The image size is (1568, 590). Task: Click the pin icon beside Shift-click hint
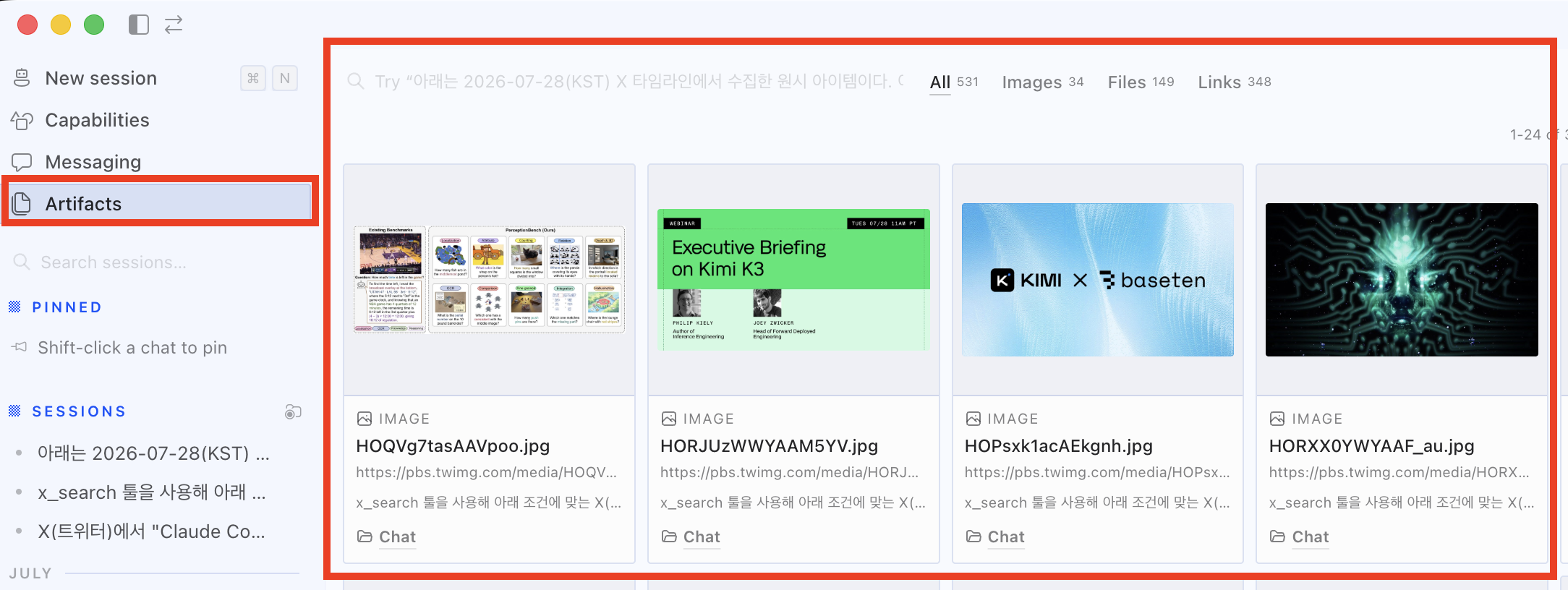pyautogui.click(x=20, y=348)
